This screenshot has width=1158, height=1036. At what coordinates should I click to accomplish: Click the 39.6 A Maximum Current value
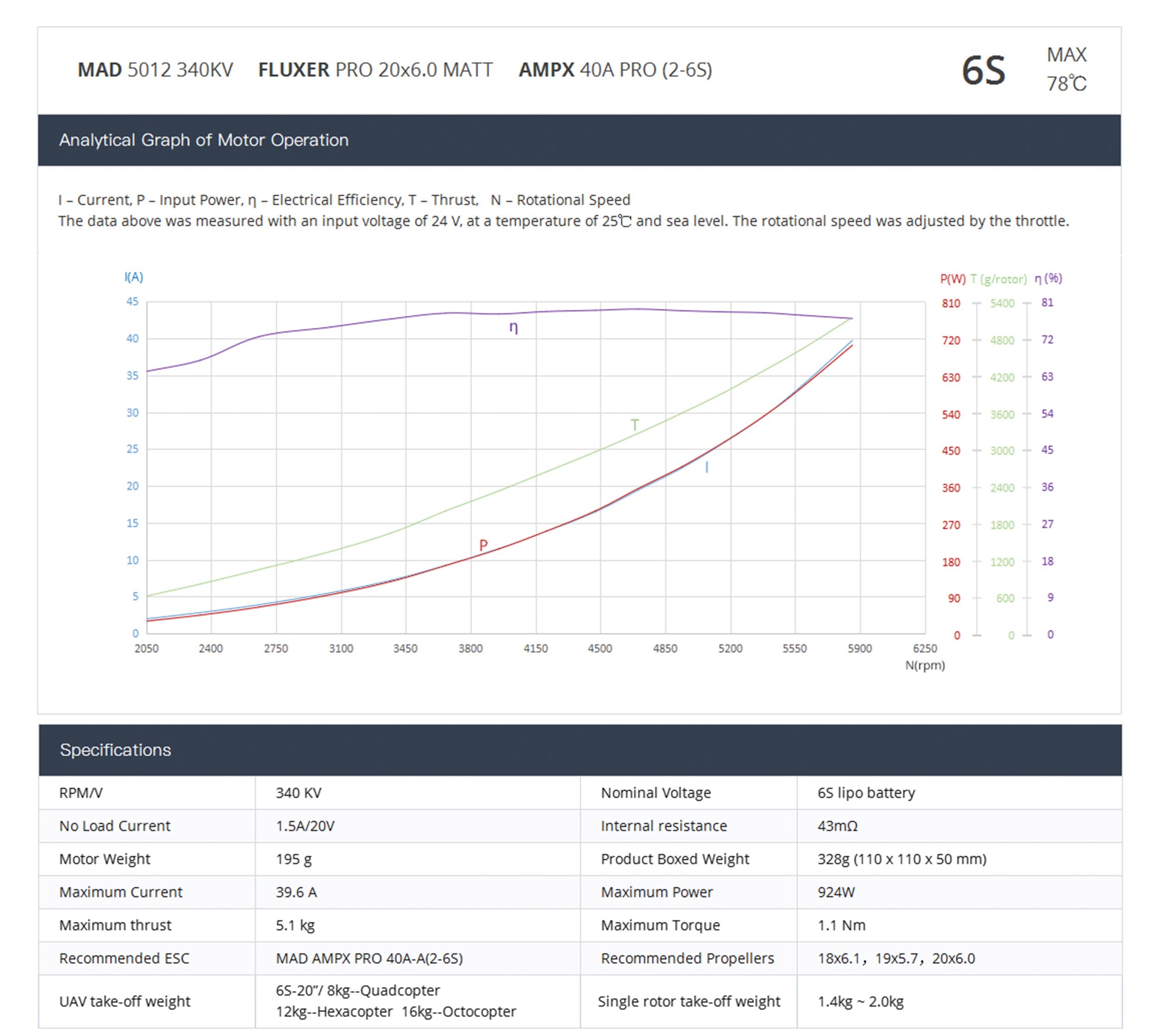tap(296, 892)
